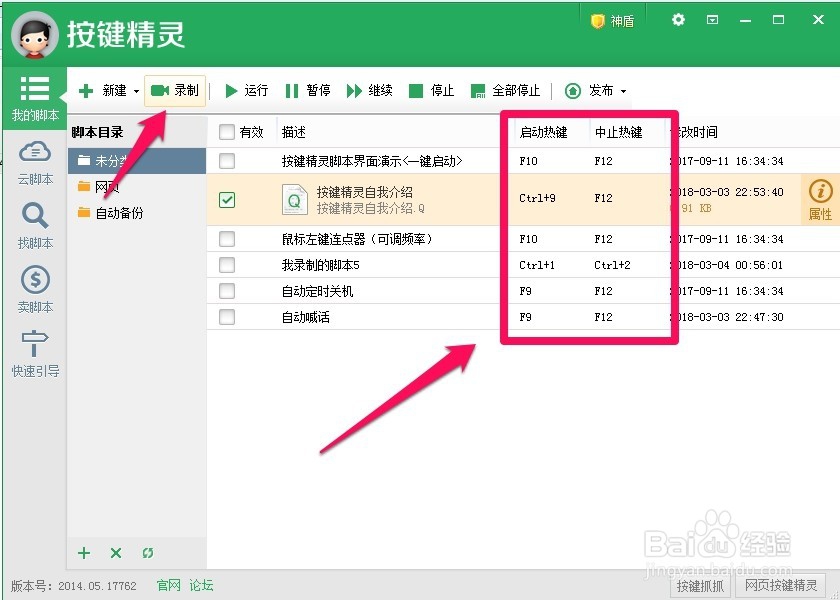Check the 自动定时关机 row checkbox
Image resolution: width=840 pixels, height=600 pixels.
[227, 291]
